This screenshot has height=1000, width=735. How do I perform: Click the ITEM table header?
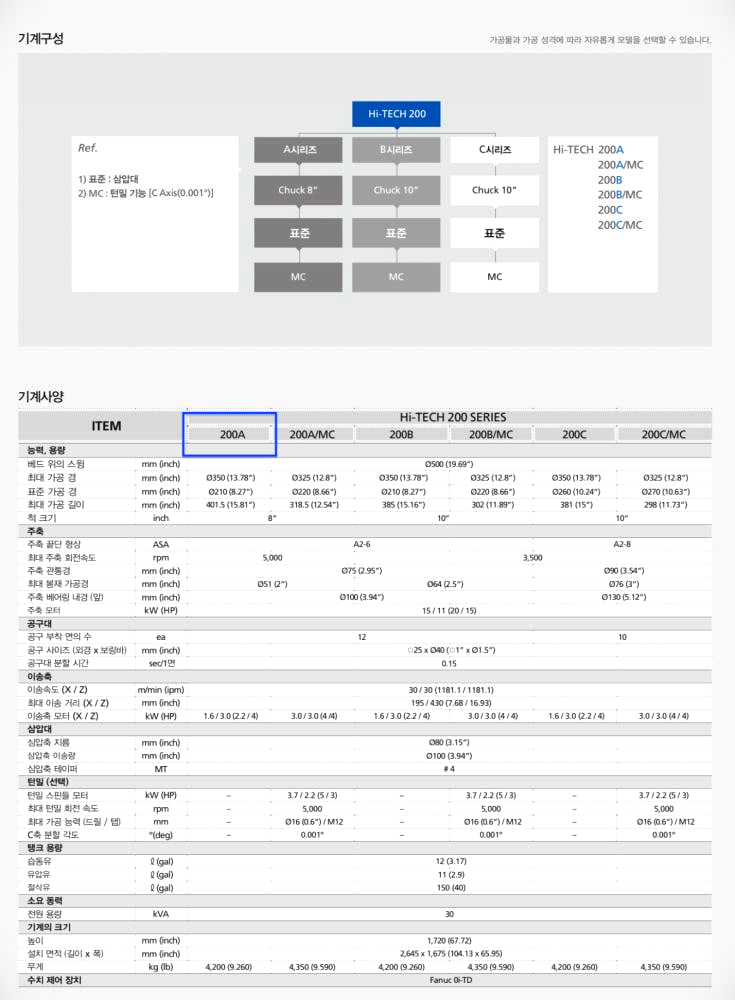point(106,426)
